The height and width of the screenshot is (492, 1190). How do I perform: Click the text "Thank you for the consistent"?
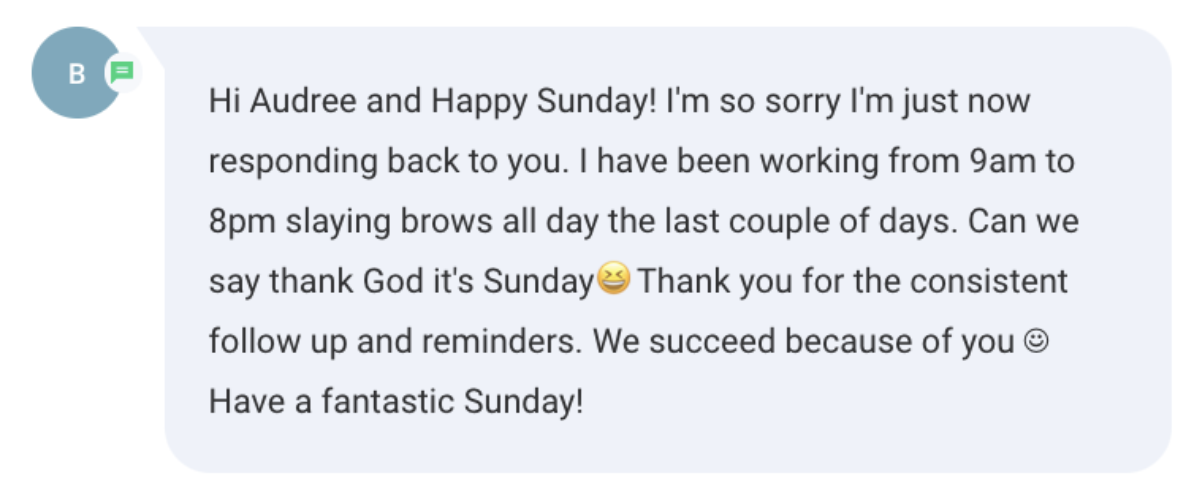(x=853, y=282)
